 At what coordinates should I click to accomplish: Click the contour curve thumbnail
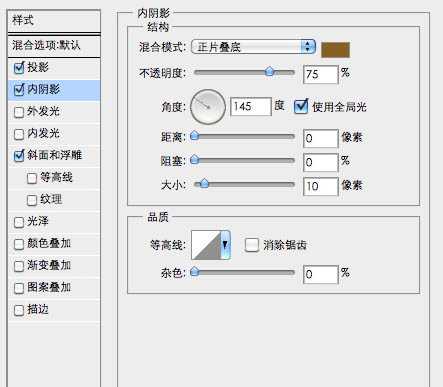pos(206,245)
